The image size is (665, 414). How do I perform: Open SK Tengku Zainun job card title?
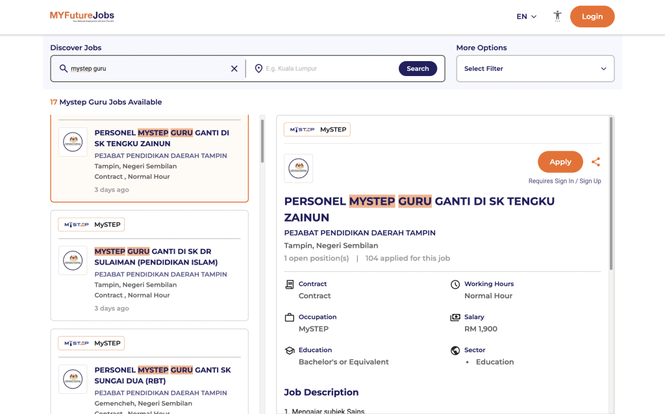pyautogui.click(x=162, y=138)
